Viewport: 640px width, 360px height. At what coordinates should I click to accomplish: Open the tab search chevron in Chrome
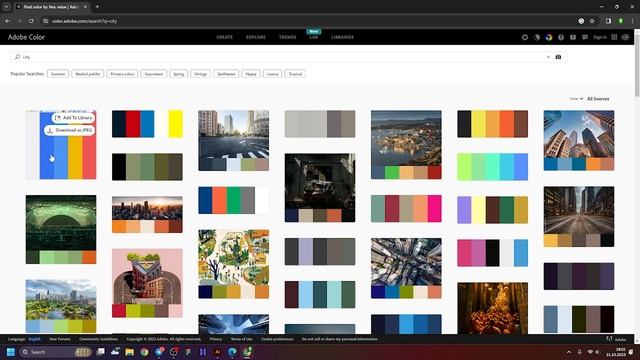pyautogui.click(x=7, y=7)
